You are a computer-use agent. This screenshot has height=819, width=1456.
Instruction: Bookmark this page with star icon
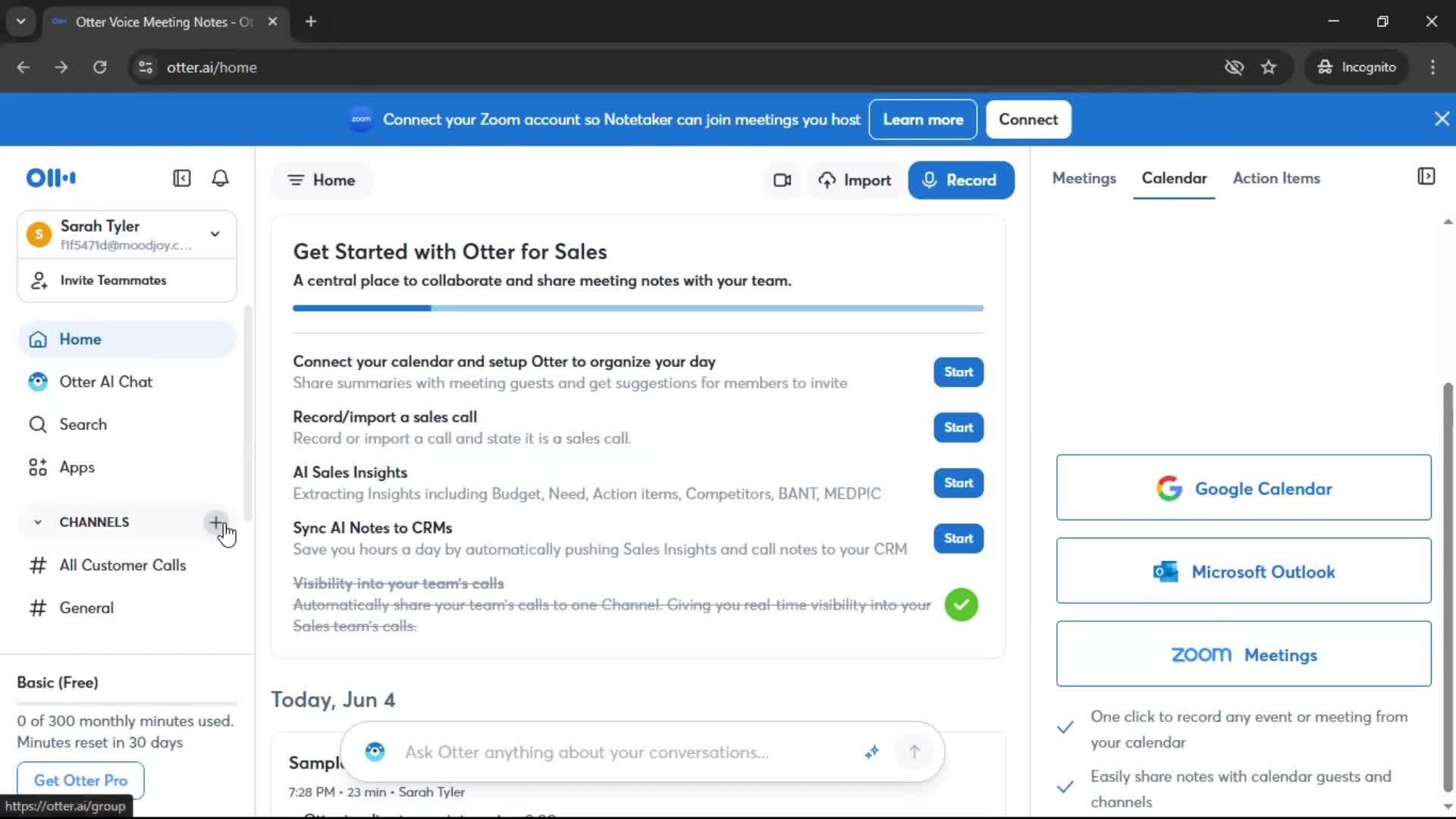tap(1269, 67)
